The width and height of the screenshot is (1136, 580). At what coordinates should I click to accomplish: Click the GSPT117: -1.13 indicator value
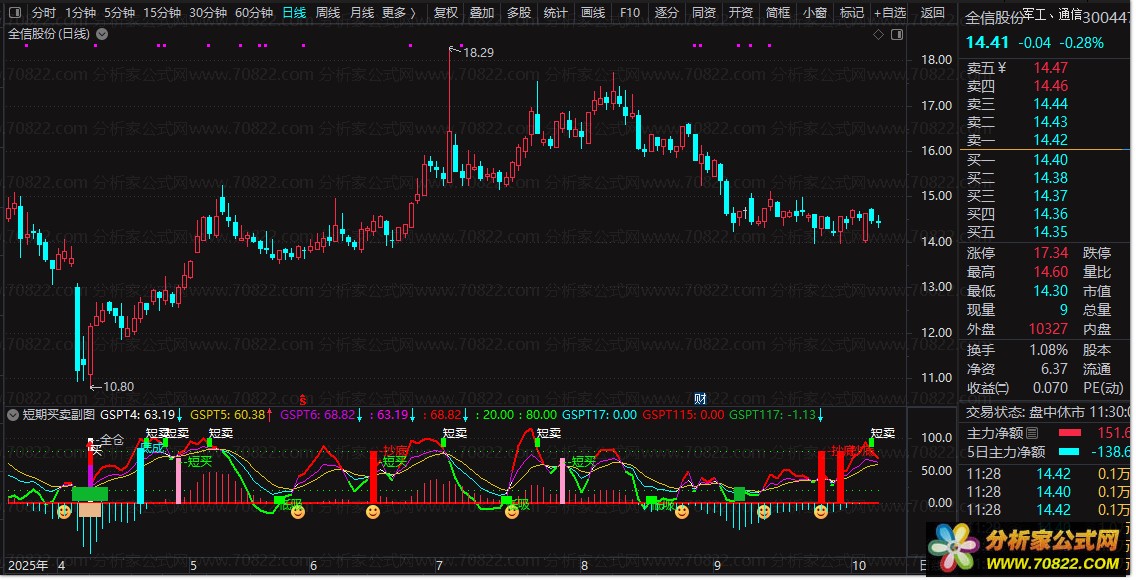coord(772,415)
